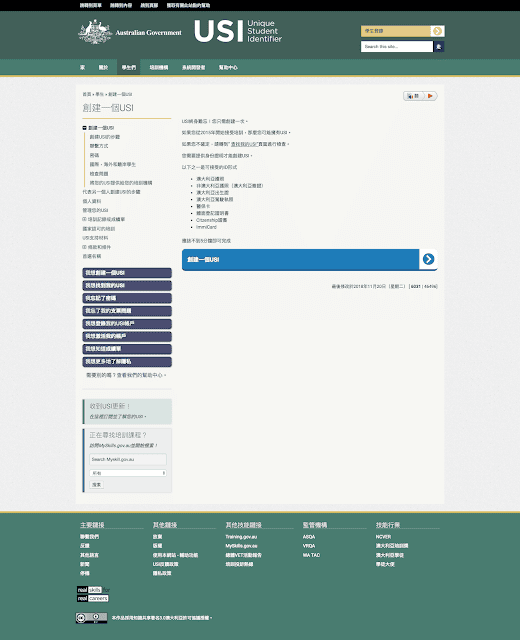This screenshot has height=640, width=520.
Task: Expand the videos and plugins sidebar item
Action: click(84, 247)
